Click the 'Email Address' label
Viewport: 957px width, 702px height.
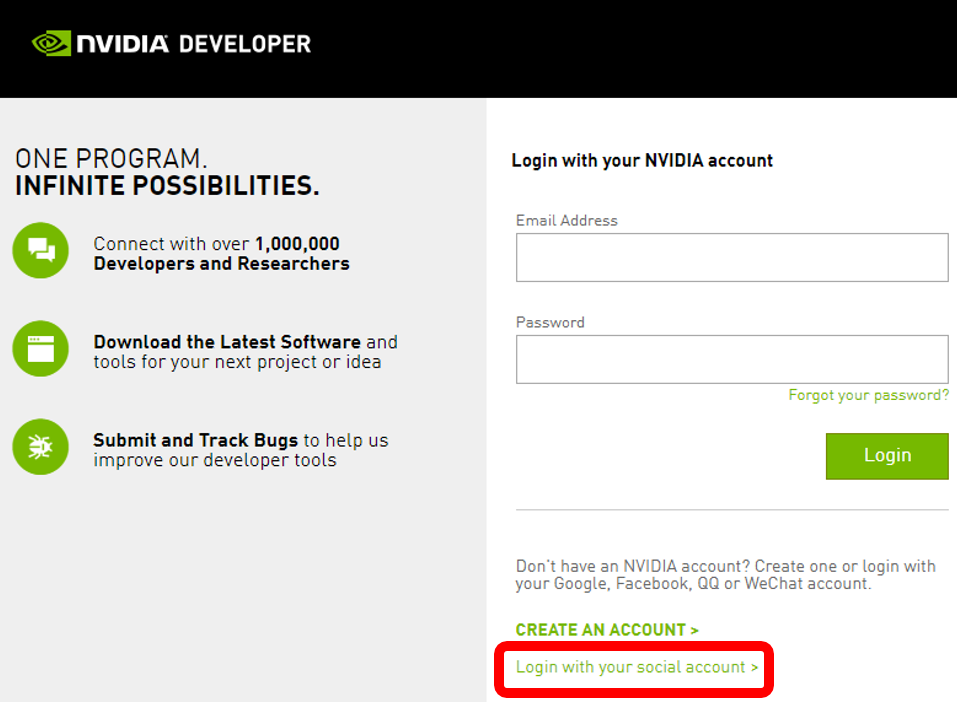(566, 220)
